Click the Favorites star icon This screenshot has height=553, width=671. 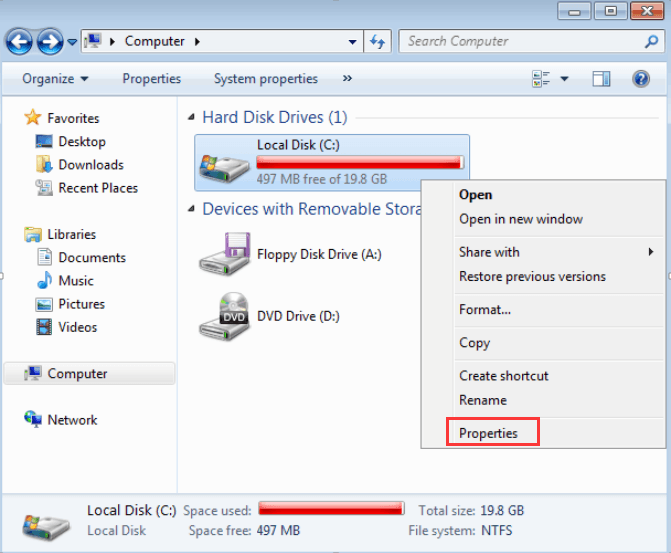pos(33,117)
